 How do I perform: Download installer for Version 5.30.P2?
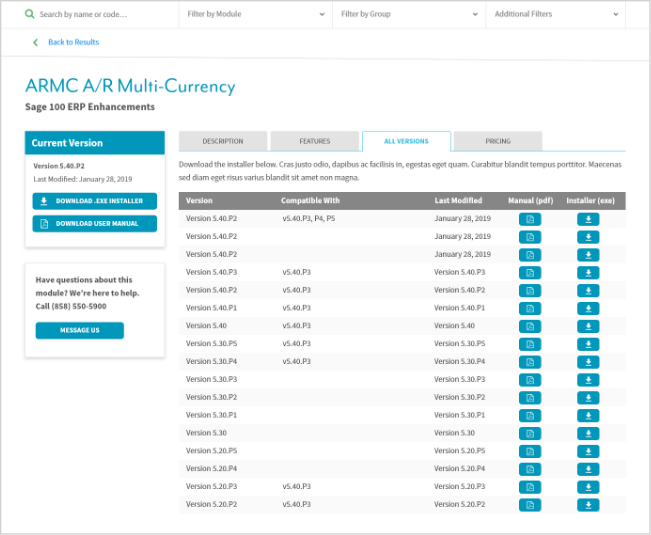coord(588,397)
